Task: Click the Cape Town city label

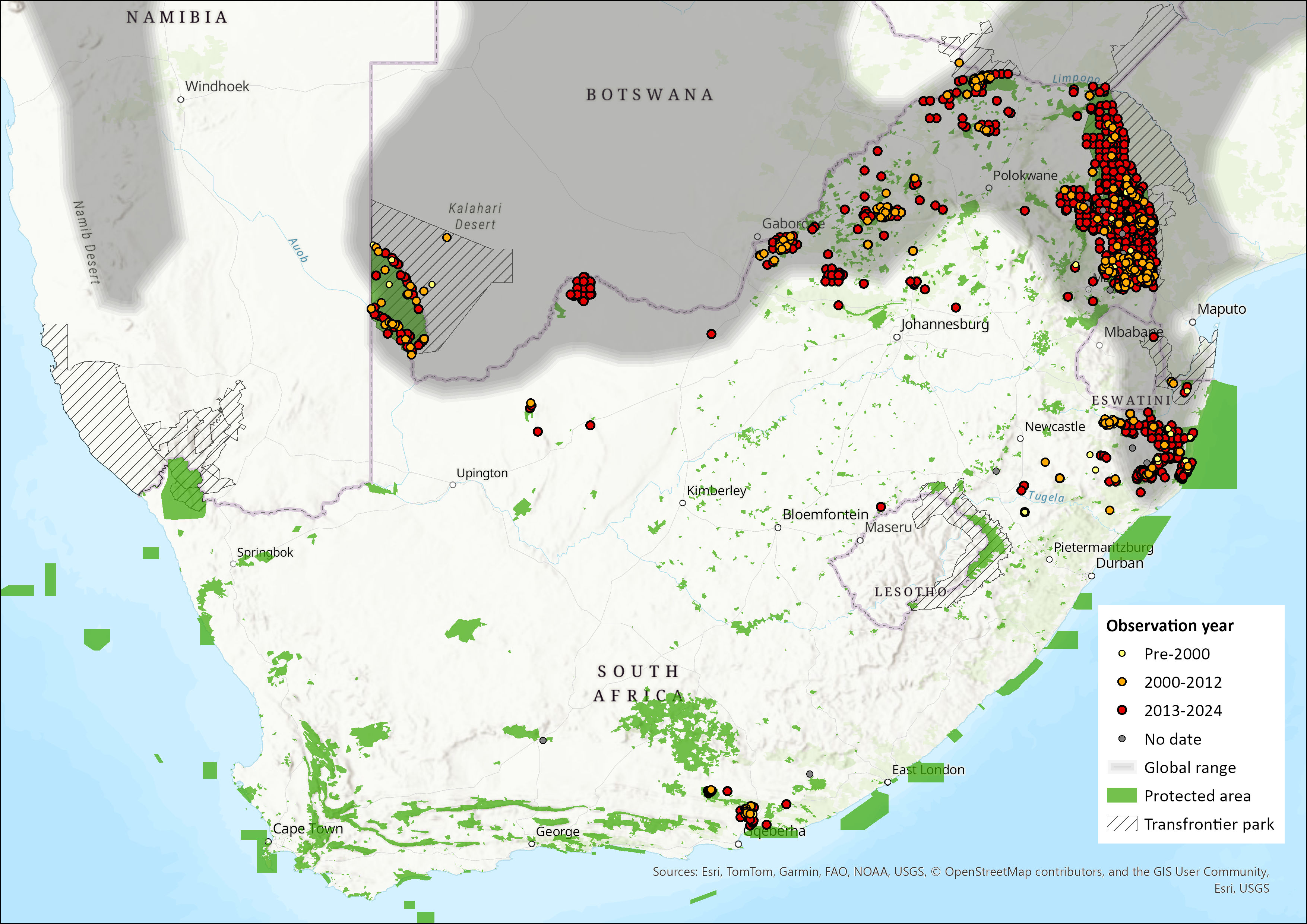Action: (307, 828)
